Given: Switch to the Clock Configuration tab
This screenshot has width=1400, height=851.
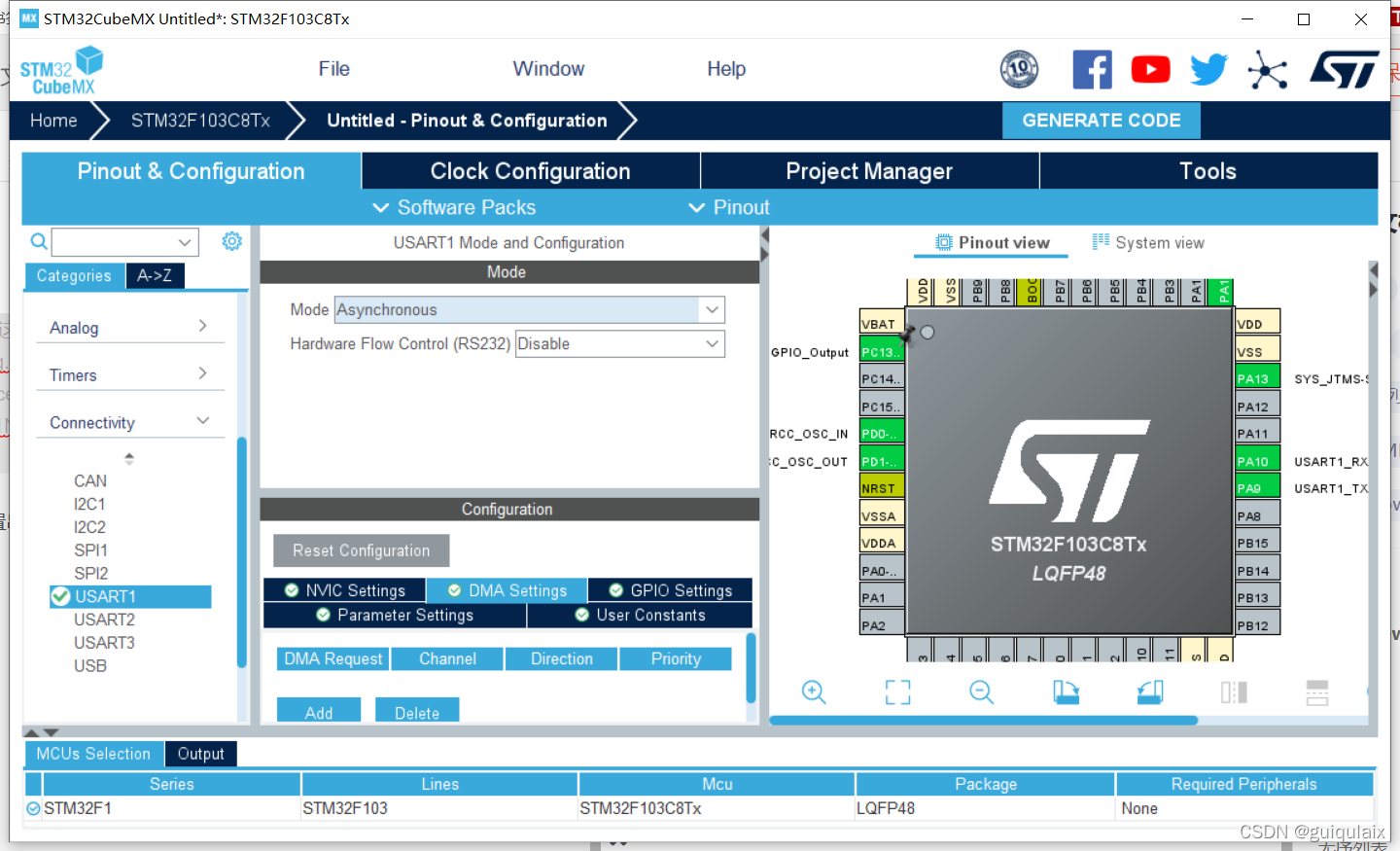Looking at the screenshot, I should pyautogui.click(x=531, y=171).
